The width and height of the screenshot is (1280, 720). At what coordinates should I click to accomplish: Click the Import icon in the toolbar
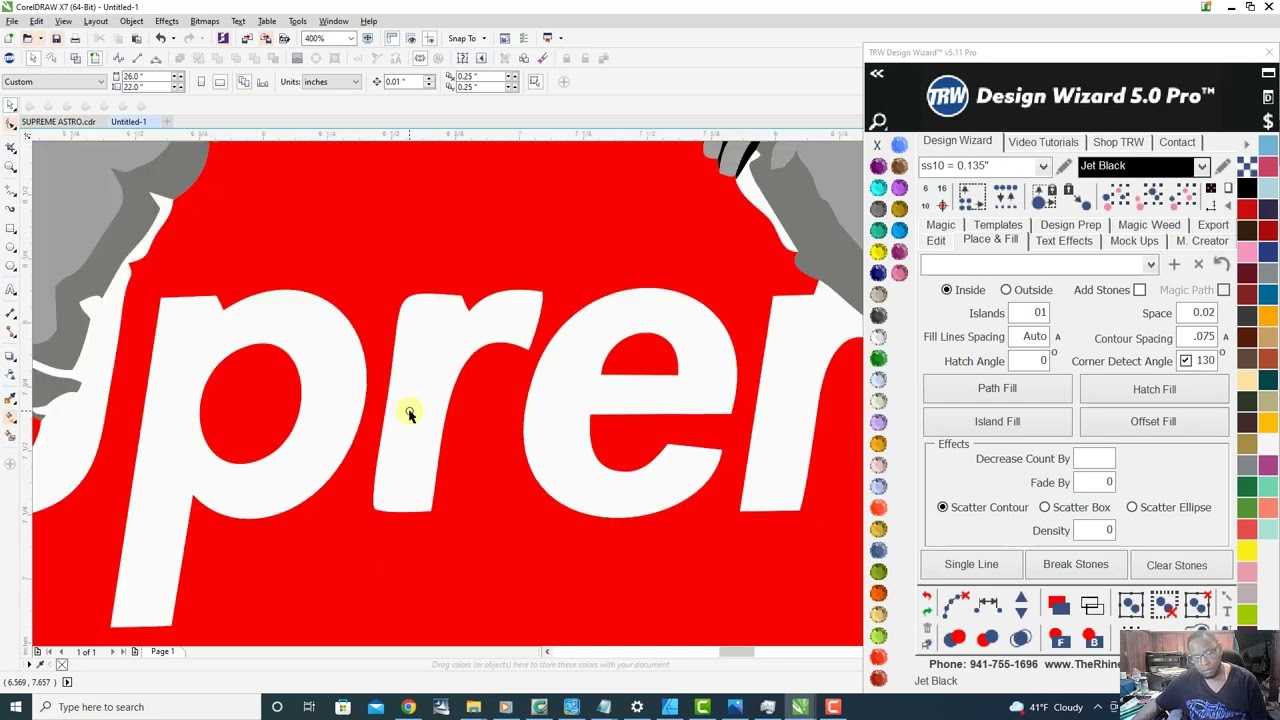(x=247, y=38)
